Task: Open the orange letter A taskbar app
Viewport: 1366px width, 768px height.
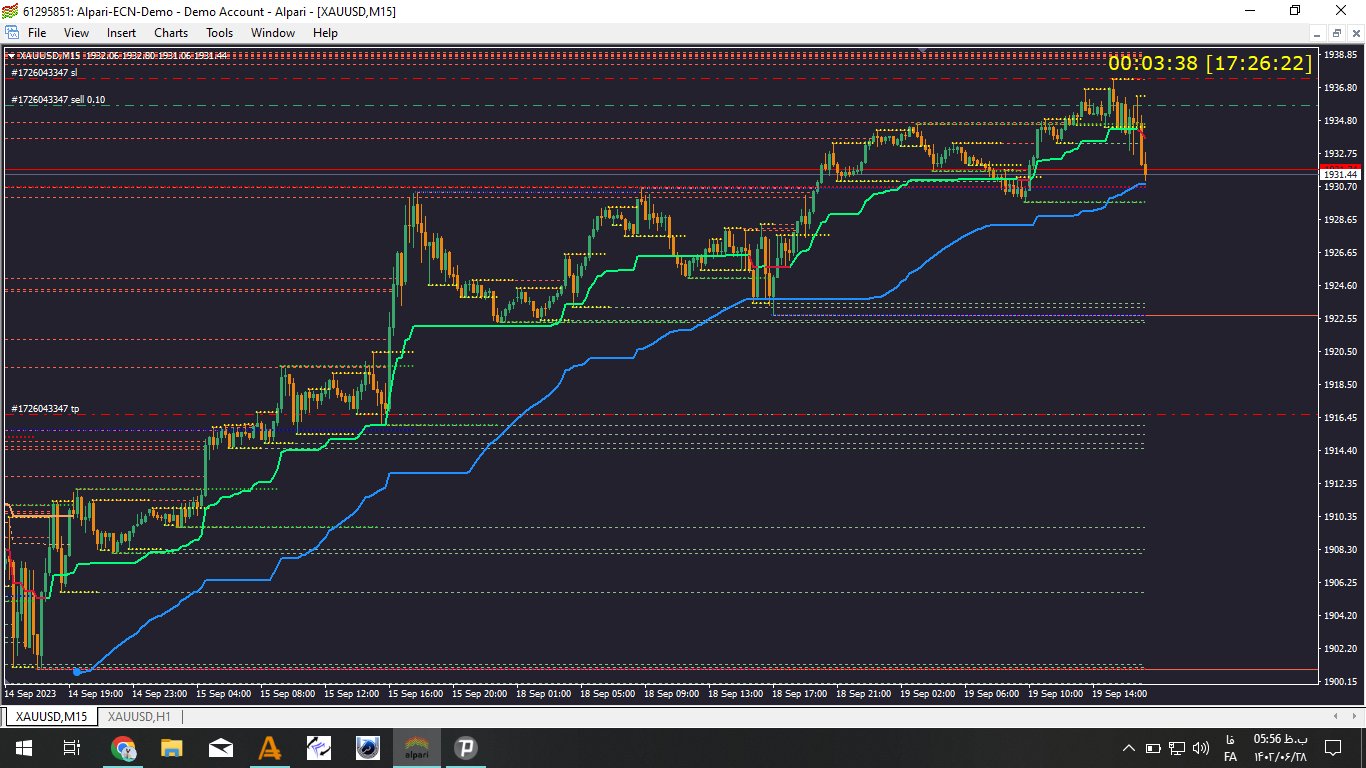Action: (x=270, y=748)
